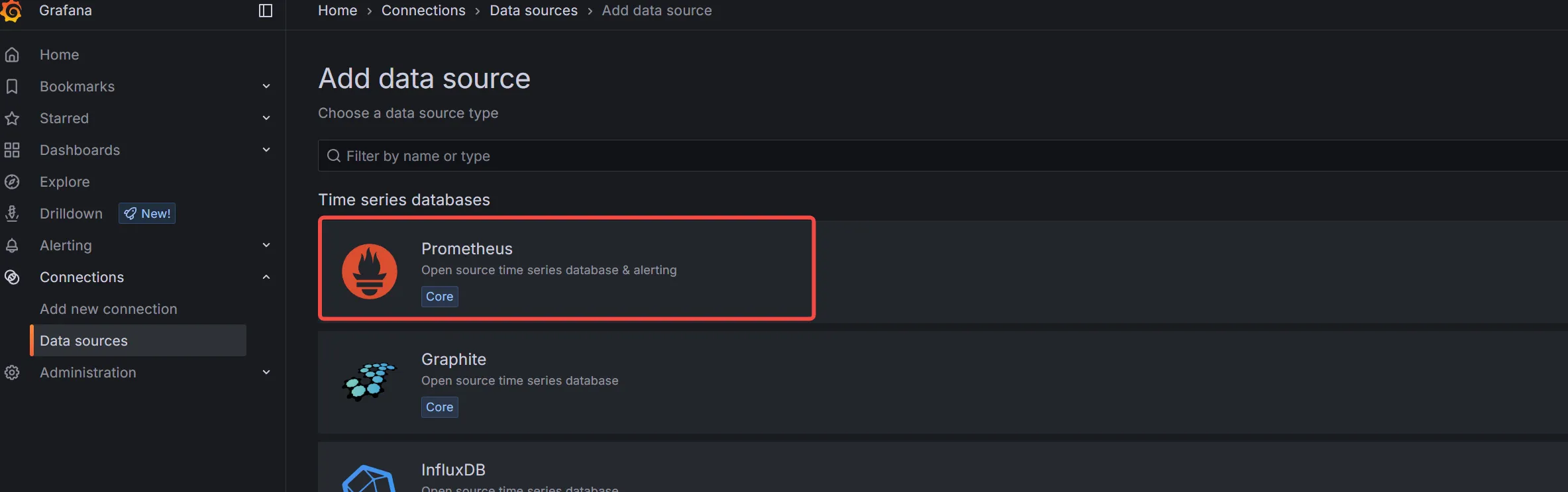This screenshot has height=492, width=1568.
Task: Click the Grafana logo icon
Action: [x=11, y=11]
